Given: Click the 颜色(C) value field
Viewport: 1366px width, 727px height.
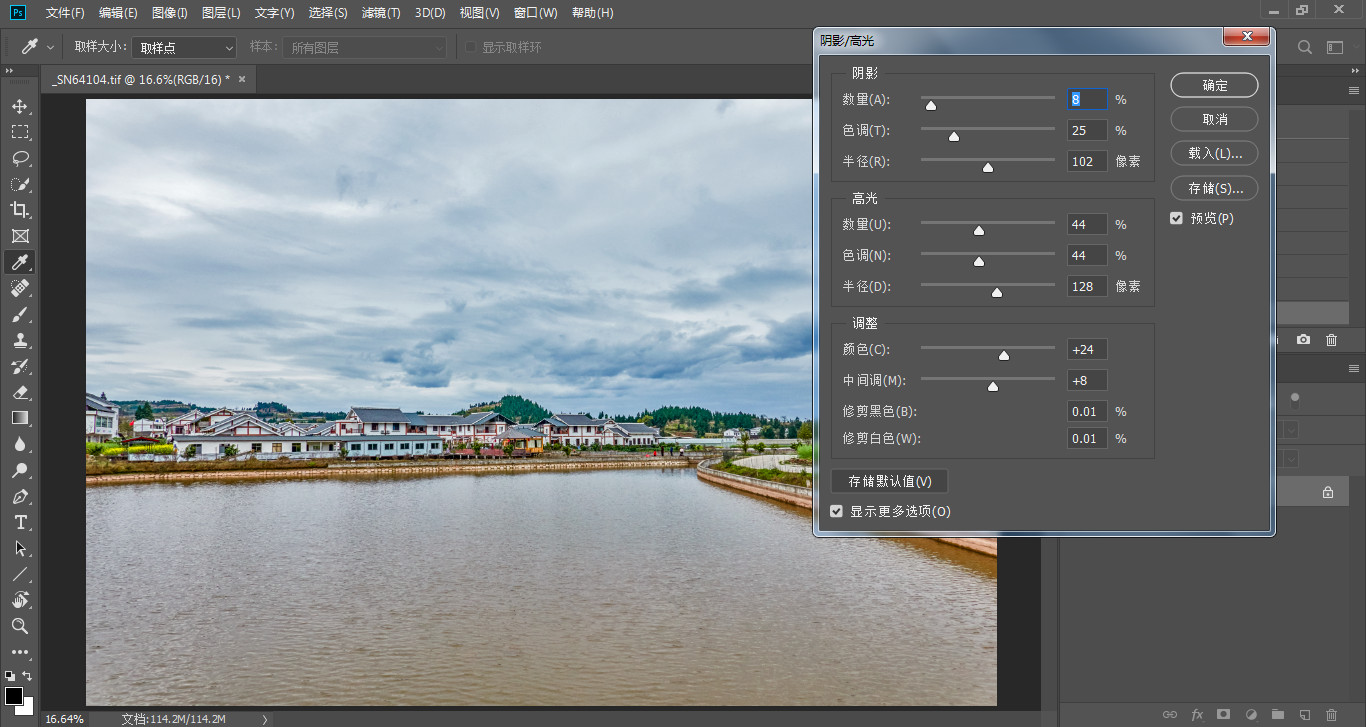Looking at the screenshot, I should click(1087, 349).
